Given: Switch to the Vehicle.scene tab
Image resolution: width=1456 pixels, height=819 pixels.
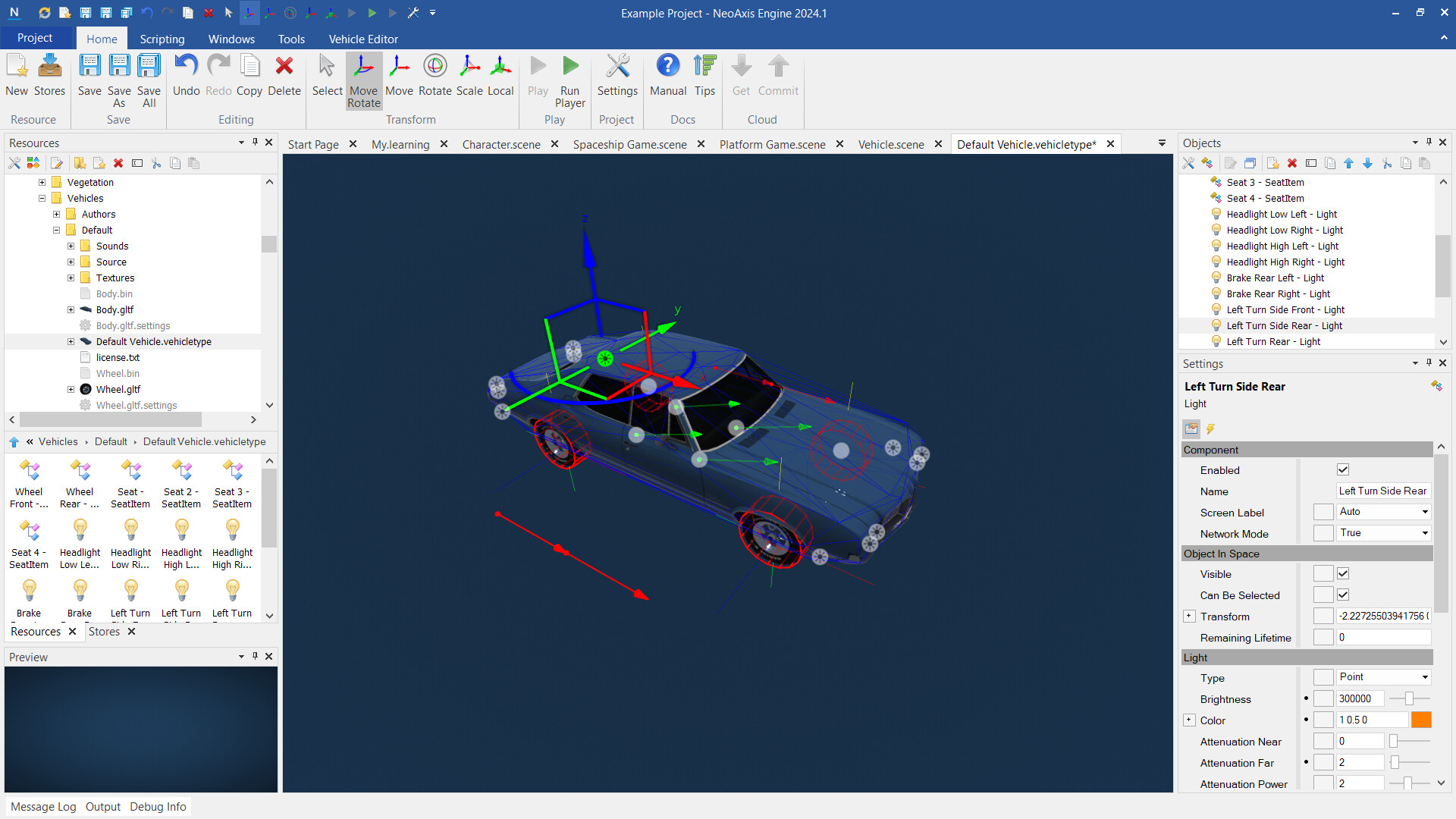Looking at the screenshot, I should 890,144.
